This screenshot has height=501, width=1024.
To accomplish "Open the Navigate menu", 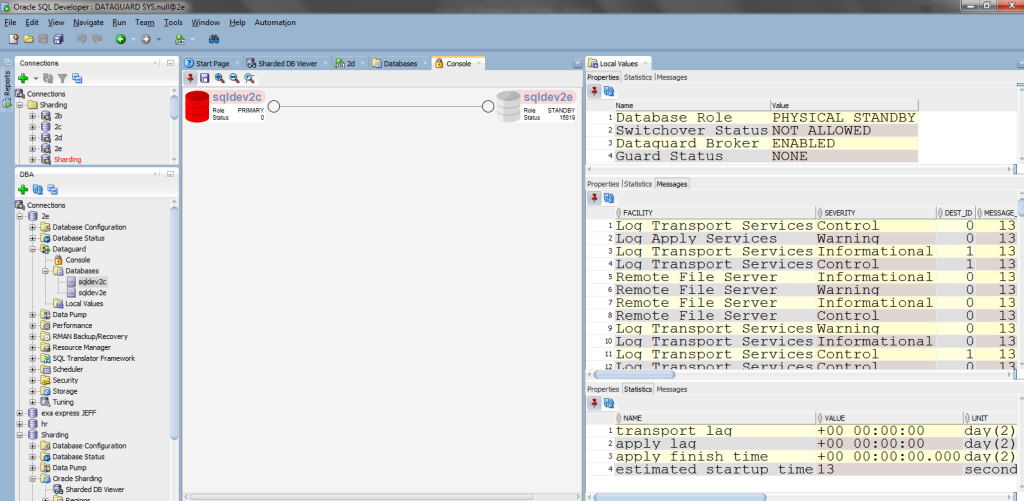I will pos(88,22).
